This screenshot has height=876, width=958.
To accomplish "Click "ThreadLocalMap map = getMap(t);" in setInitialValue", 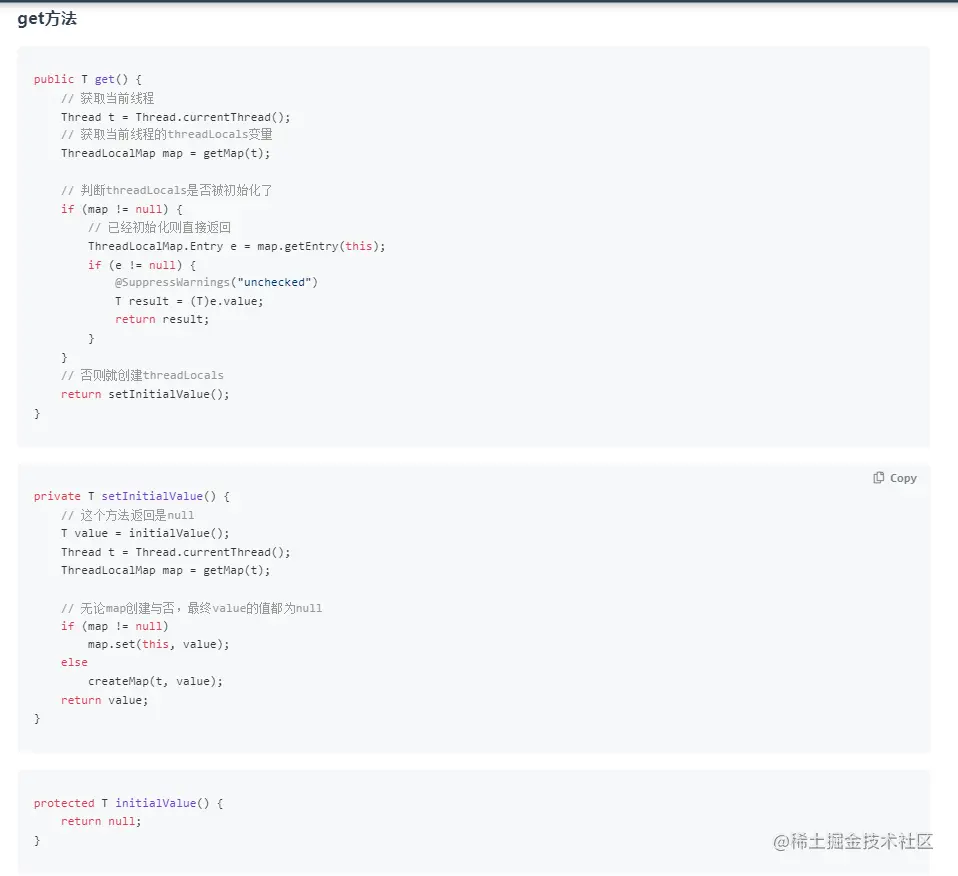I will click(x=165, y=571).
